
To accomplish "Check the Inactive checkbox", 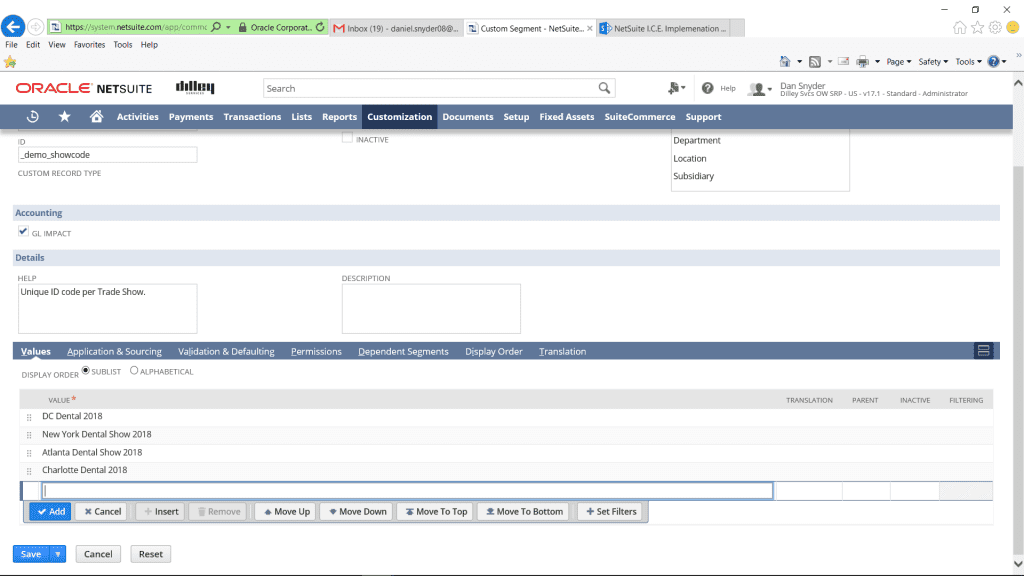I will [x=347, y=139].
